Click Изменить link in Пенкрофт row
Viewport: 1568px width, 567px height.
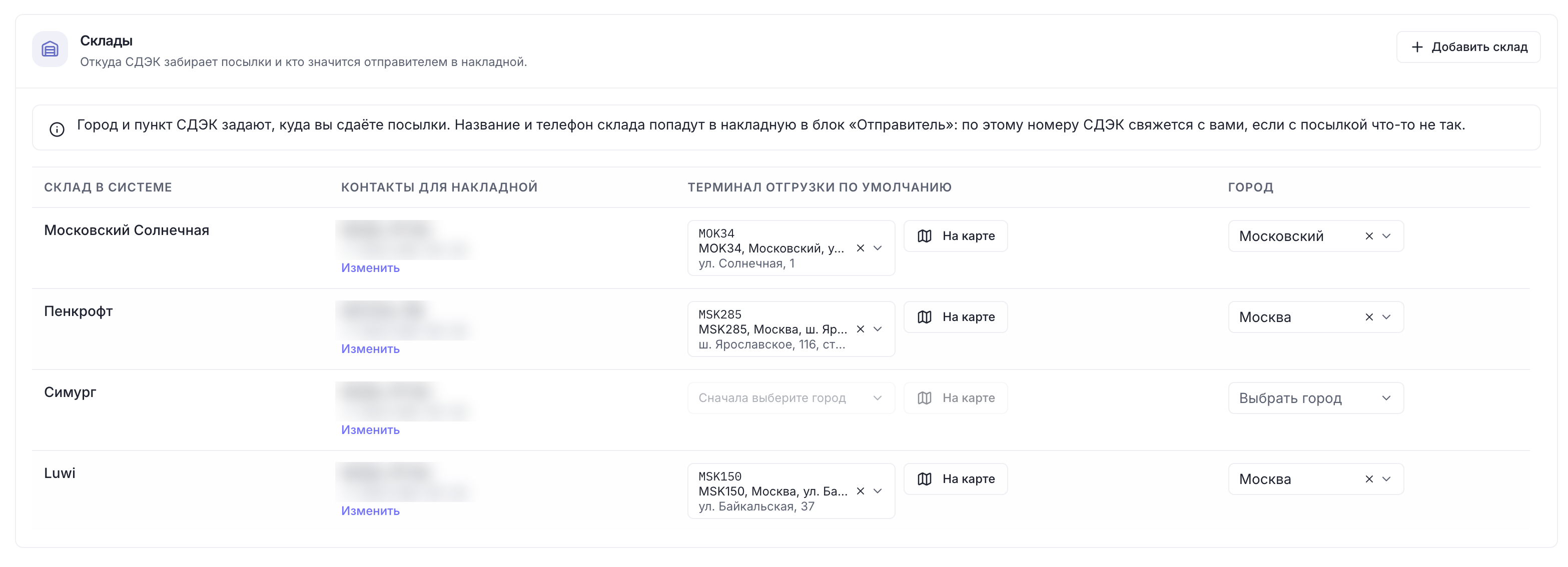tap(370, 348)
